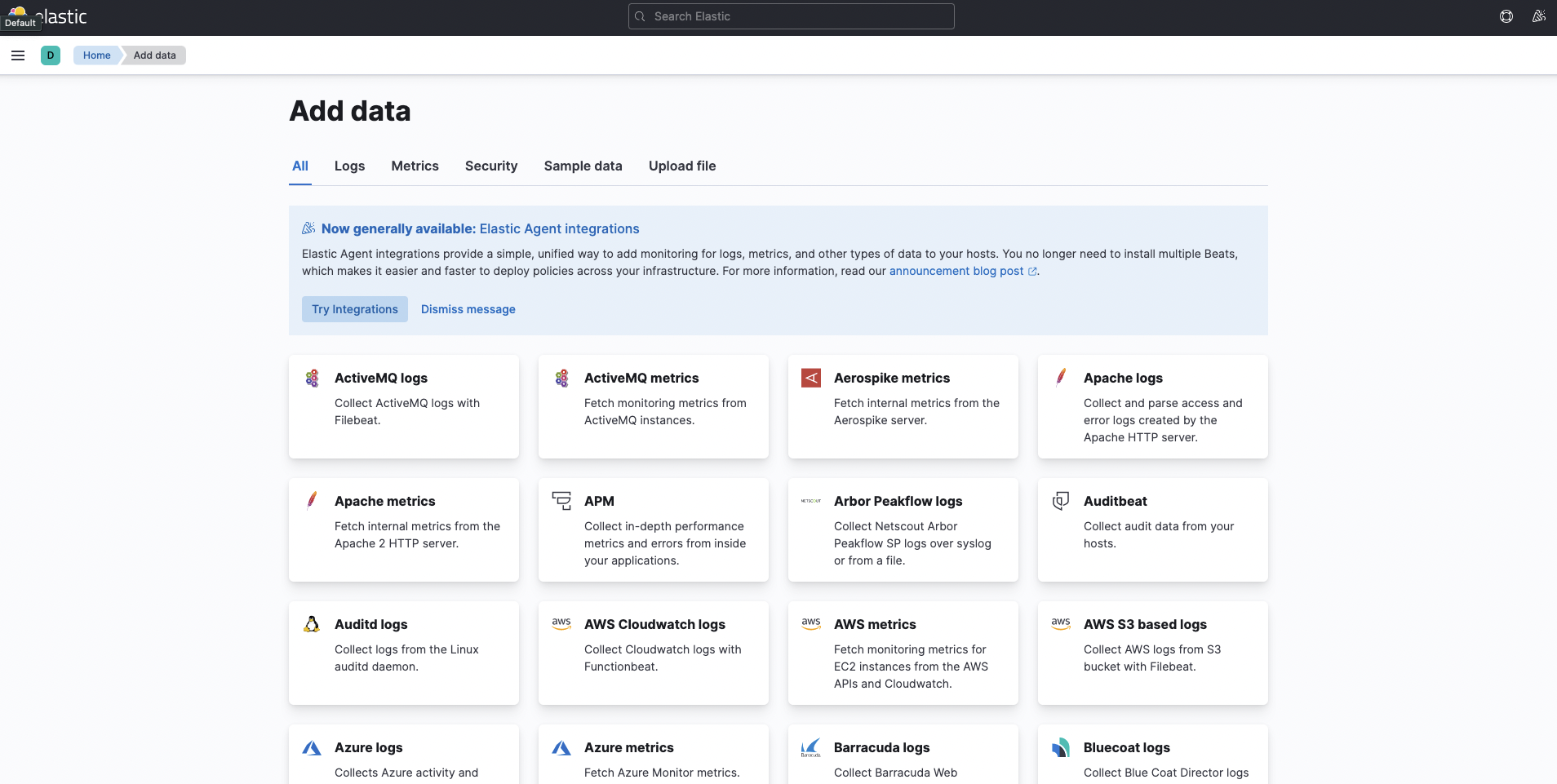Click 'Collect audit data from your hosts.' text

[1159, 535]
